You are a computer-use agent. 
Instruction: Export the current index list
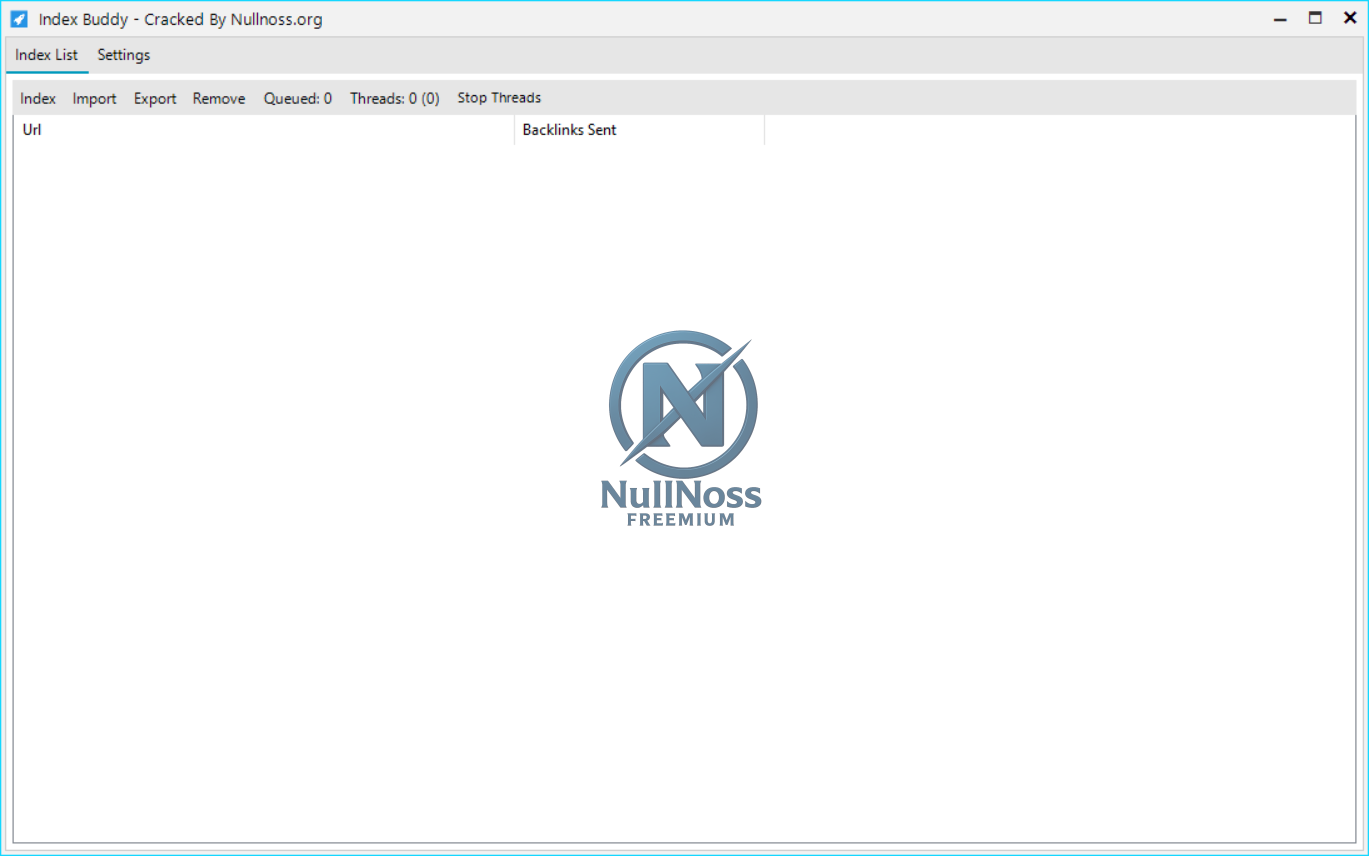coord(155,97)
